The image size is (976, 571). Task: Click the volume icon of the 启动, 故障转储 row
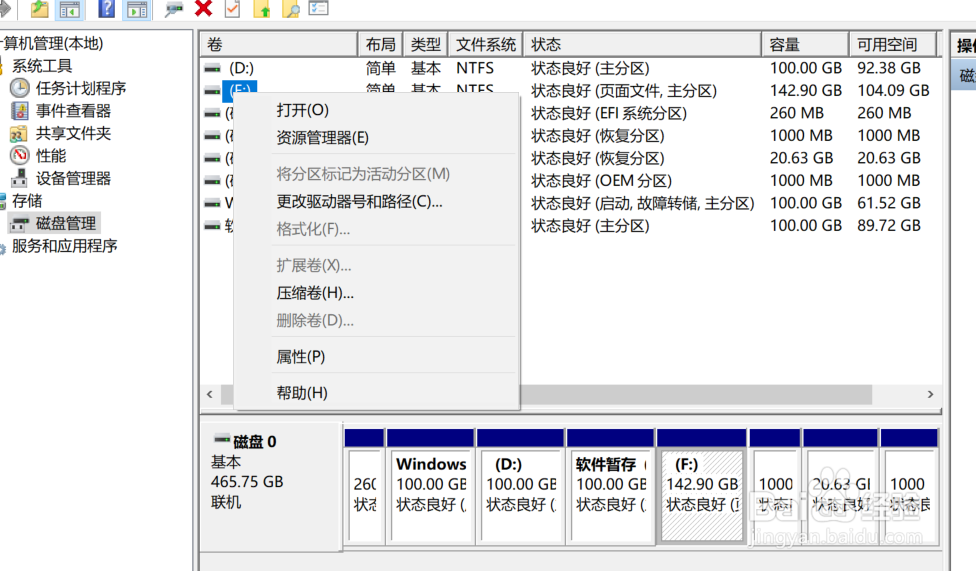pos(213,203)
